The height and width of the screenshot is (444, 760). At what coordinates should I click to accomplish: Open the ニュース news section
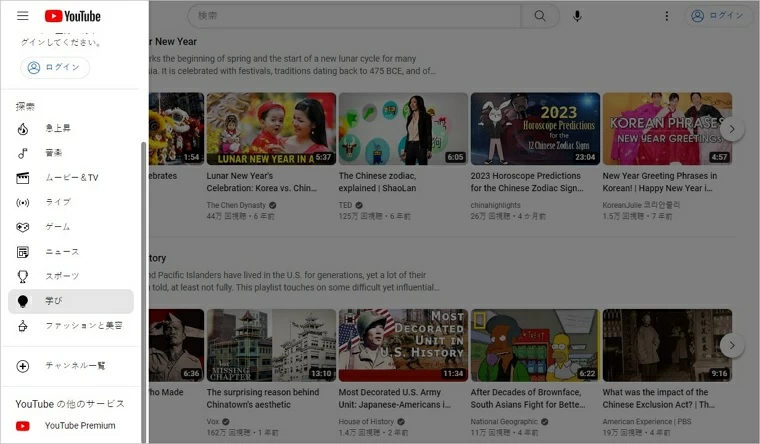tap(71, 252)
